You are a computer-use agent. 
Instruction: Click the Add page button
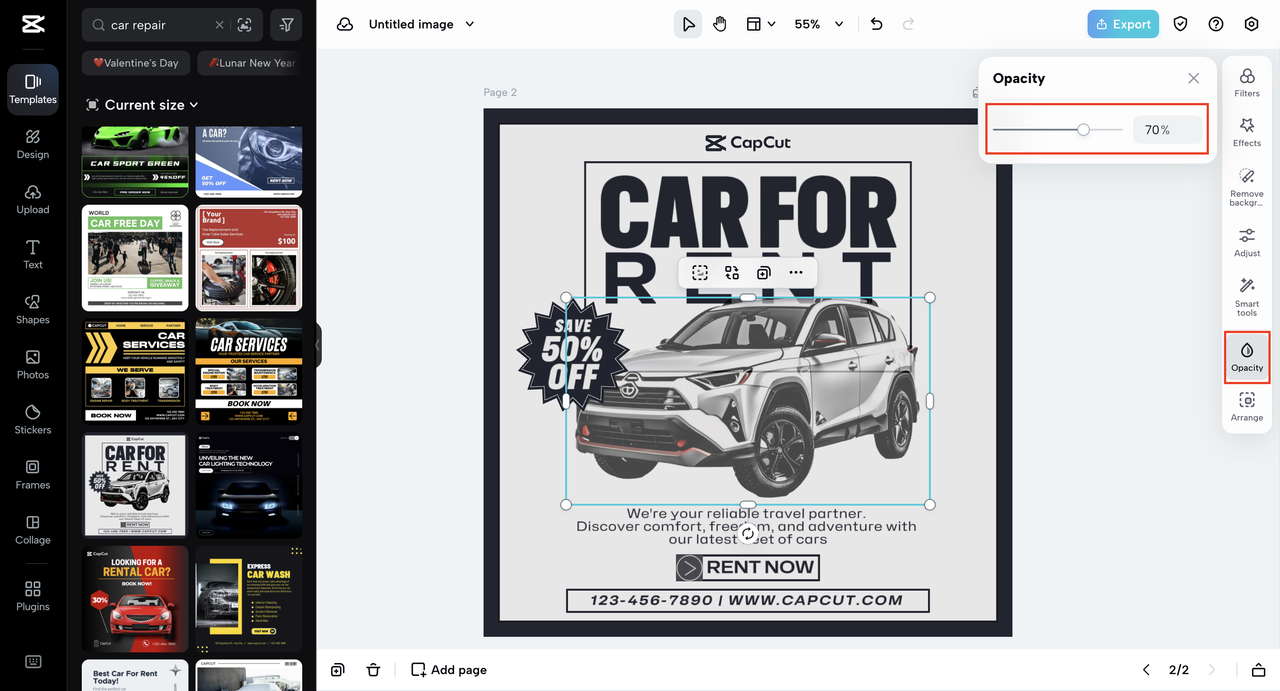point(449,670)
